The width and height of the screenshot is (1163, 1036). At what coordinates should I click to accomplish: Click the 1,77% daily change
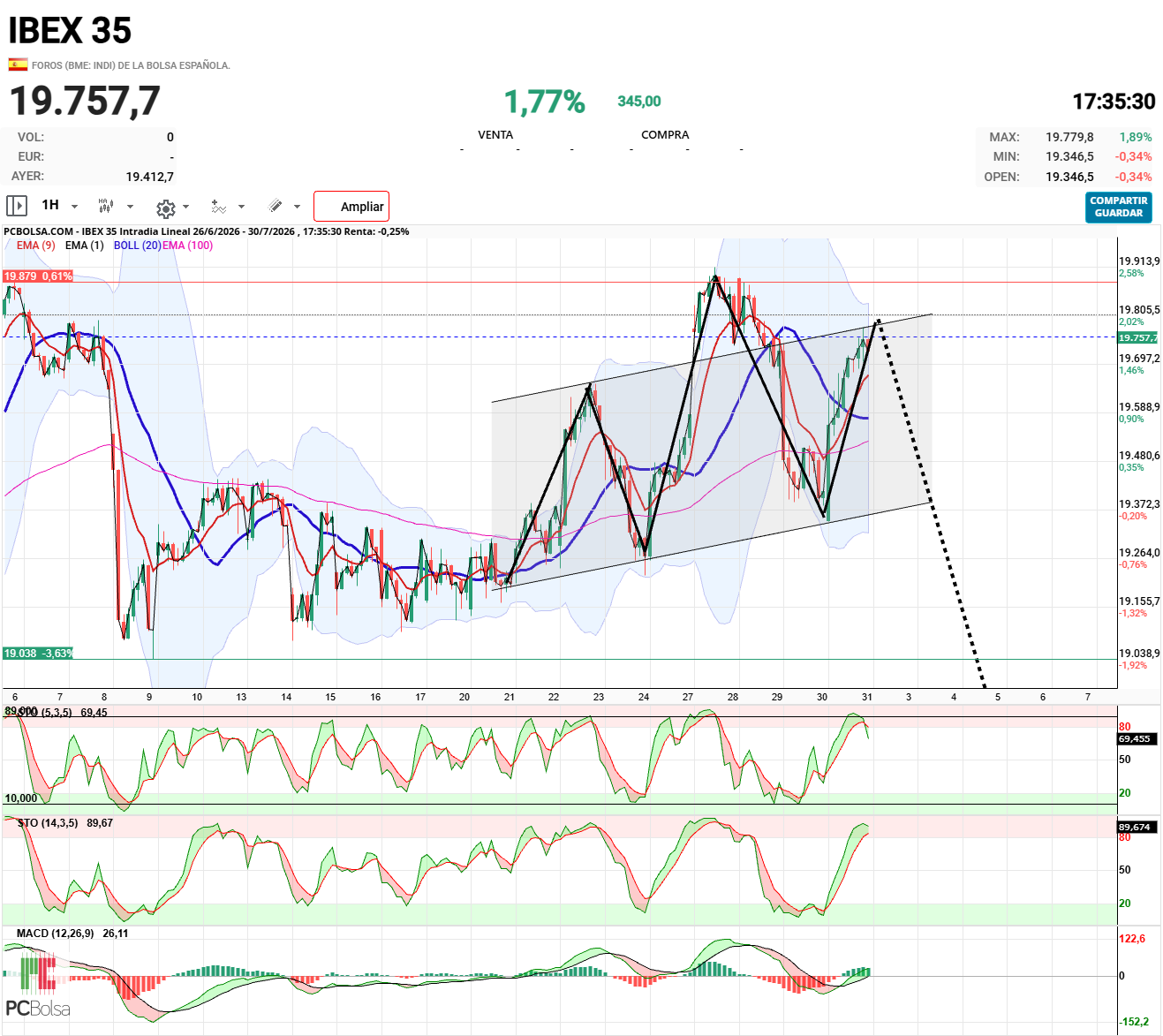pyautogui.click(x=545, y=102)
